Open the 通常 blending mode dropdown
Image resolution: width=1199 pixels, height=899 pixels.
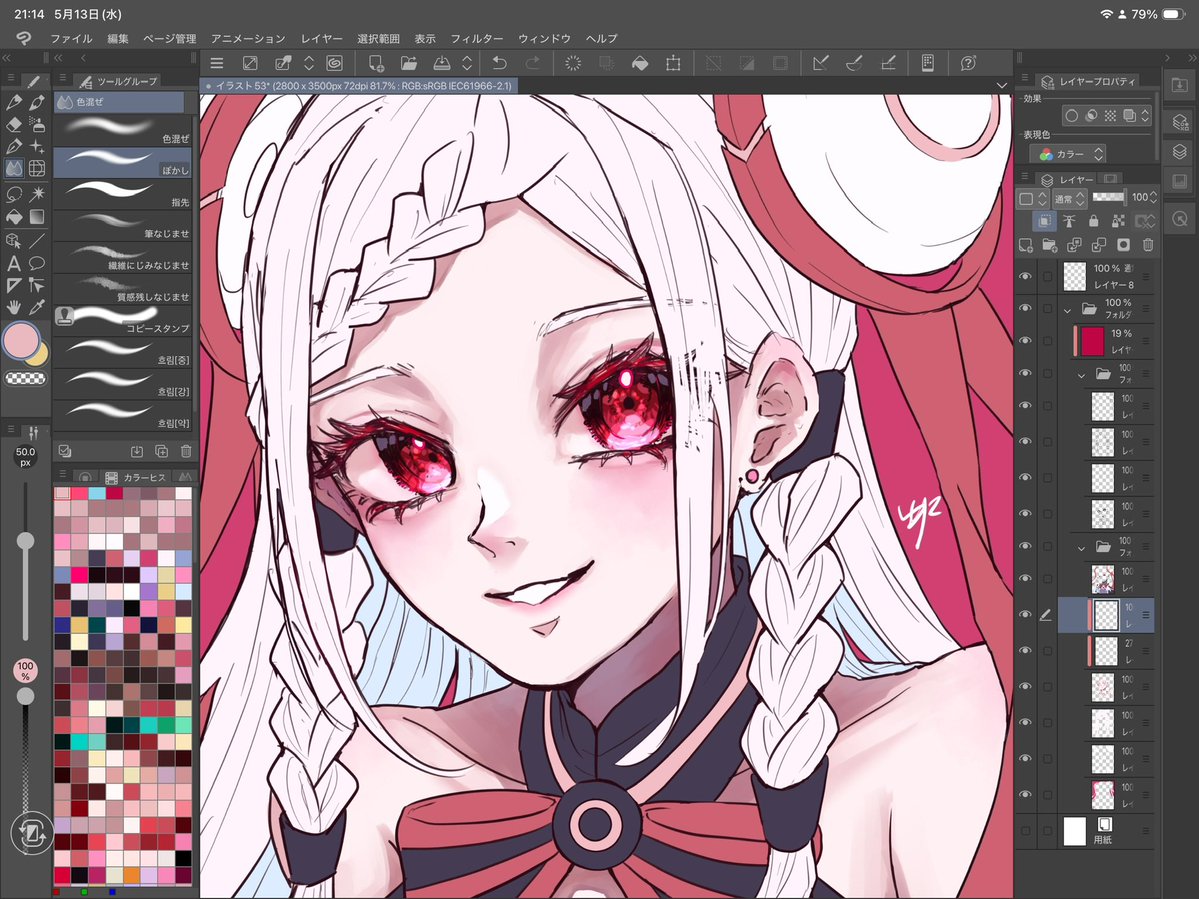point(1069,199)
